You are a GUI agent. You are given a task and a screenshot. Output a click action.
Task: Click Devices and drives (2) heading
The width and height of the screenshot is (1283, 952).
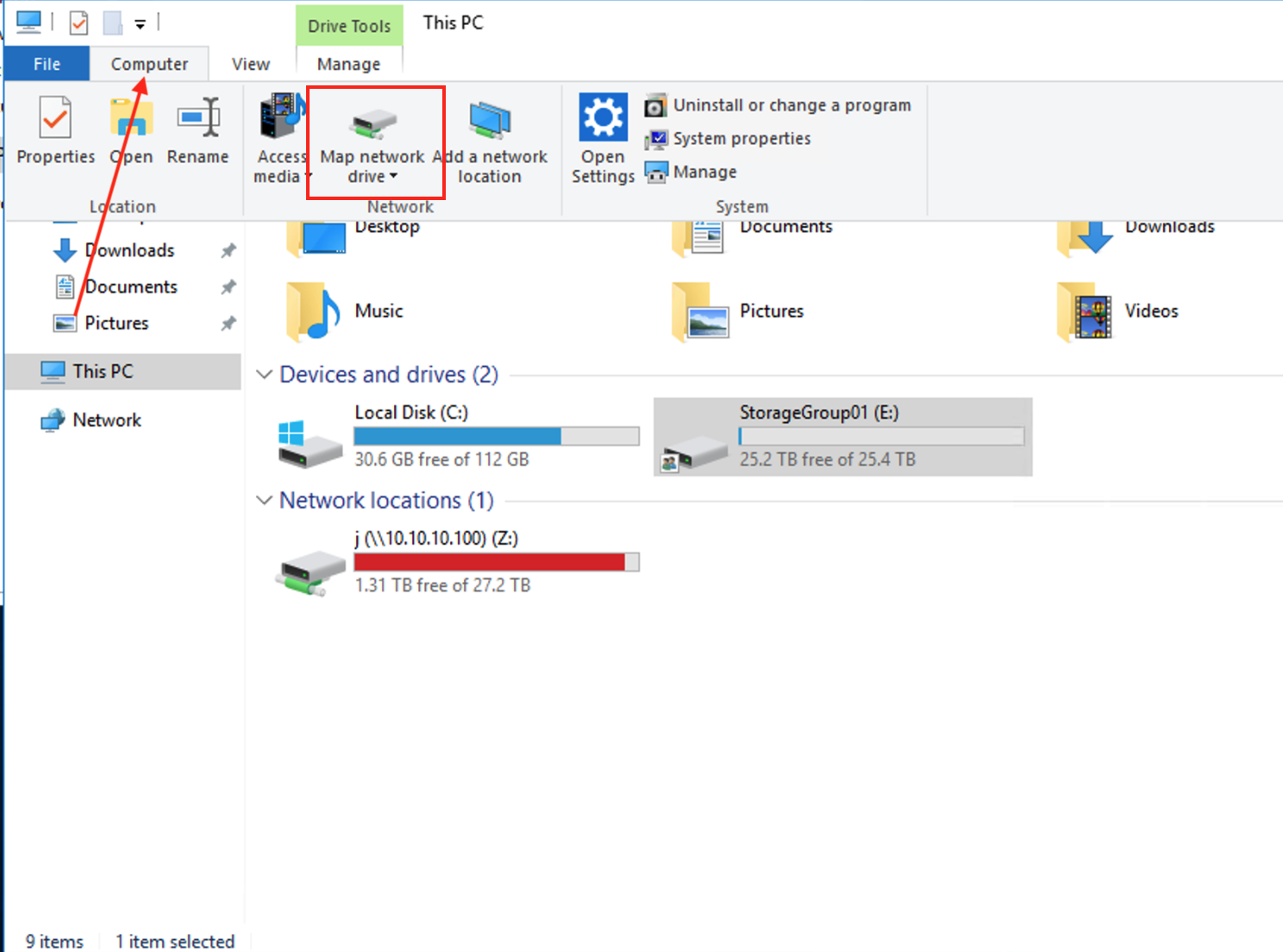[389, 375]
